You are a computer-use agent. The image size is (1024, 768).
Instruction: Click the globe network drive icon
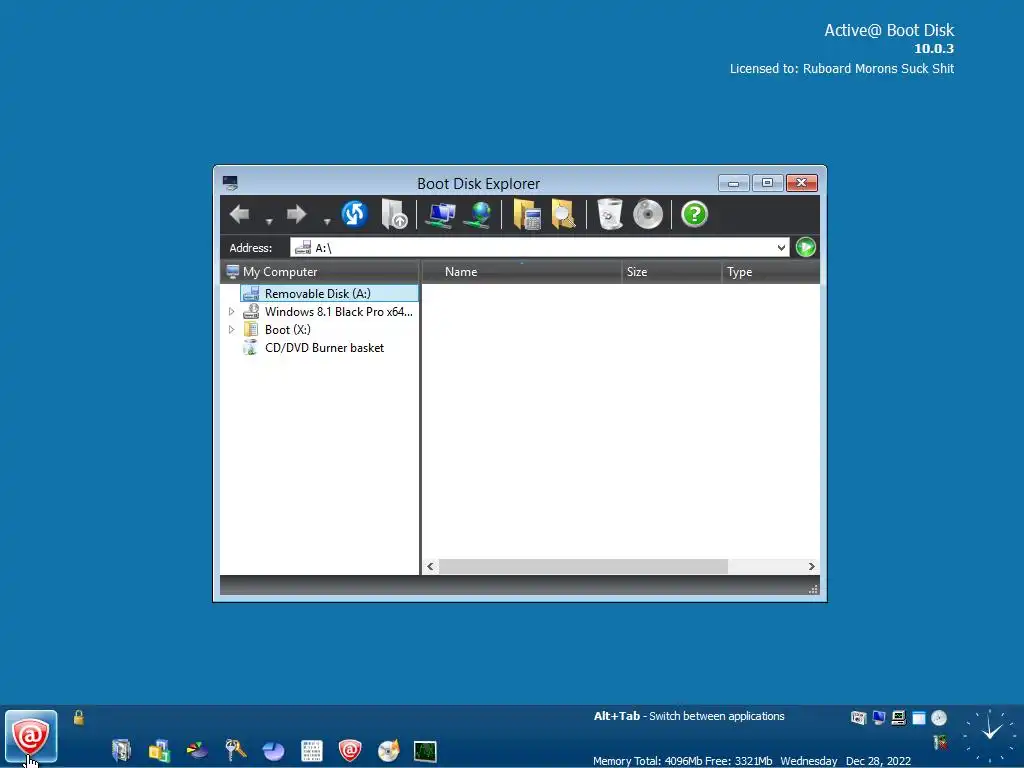click(x=479, y=214)
